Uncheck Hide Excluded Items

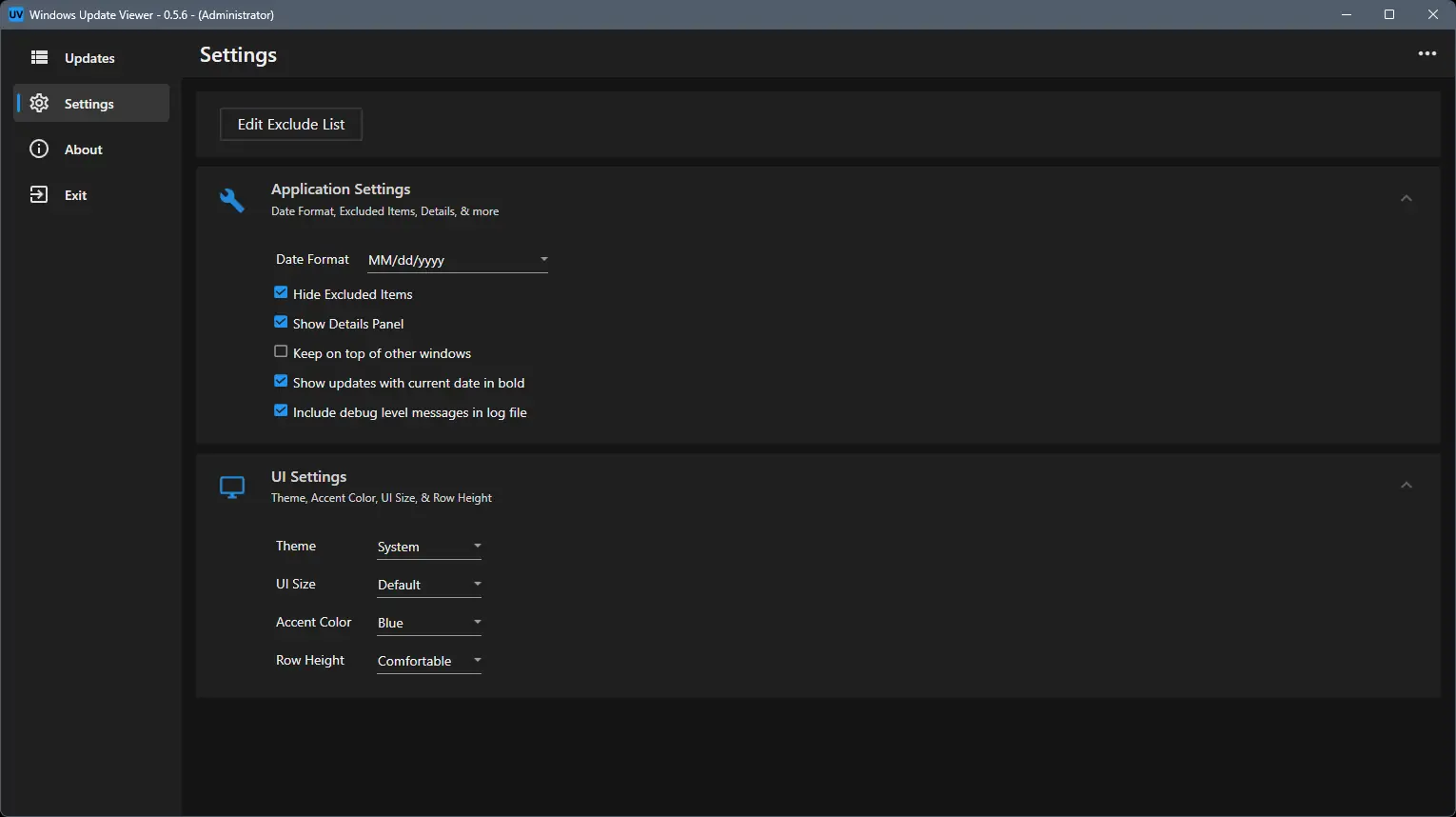[x=281, y=293]
